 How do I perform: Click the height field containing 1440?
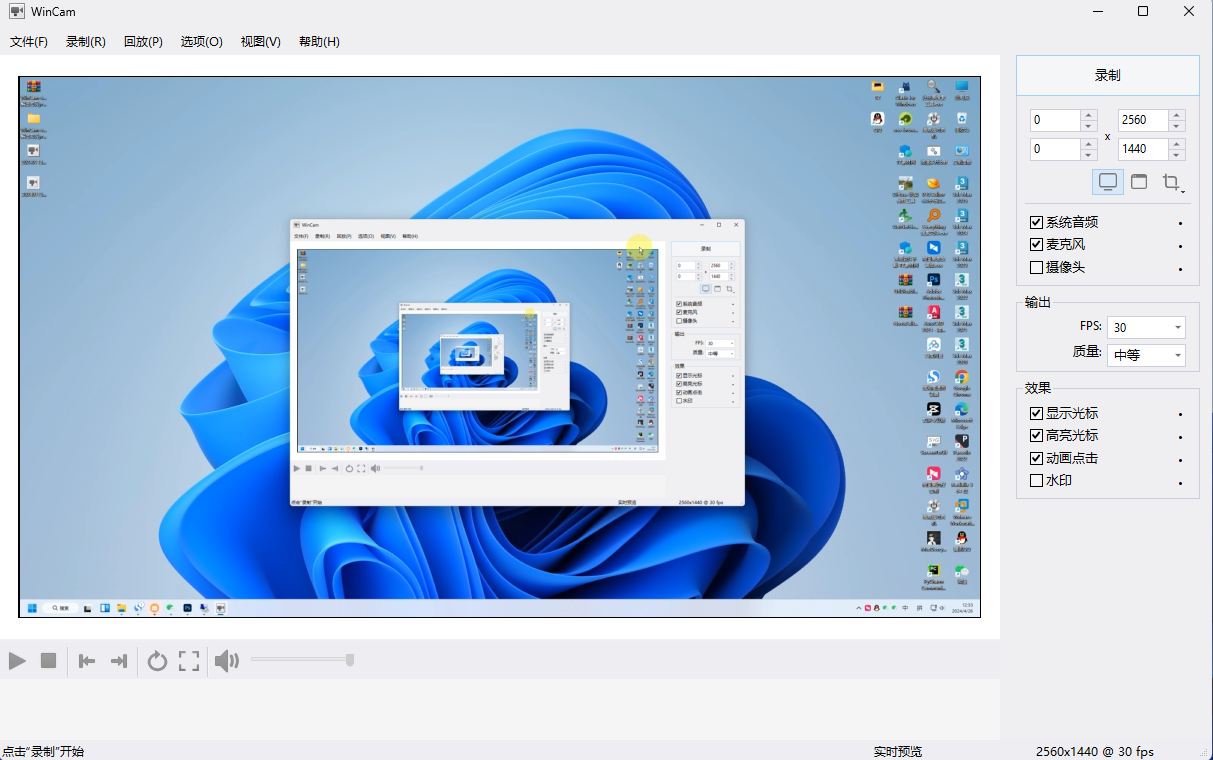(x=1144, y=149)
